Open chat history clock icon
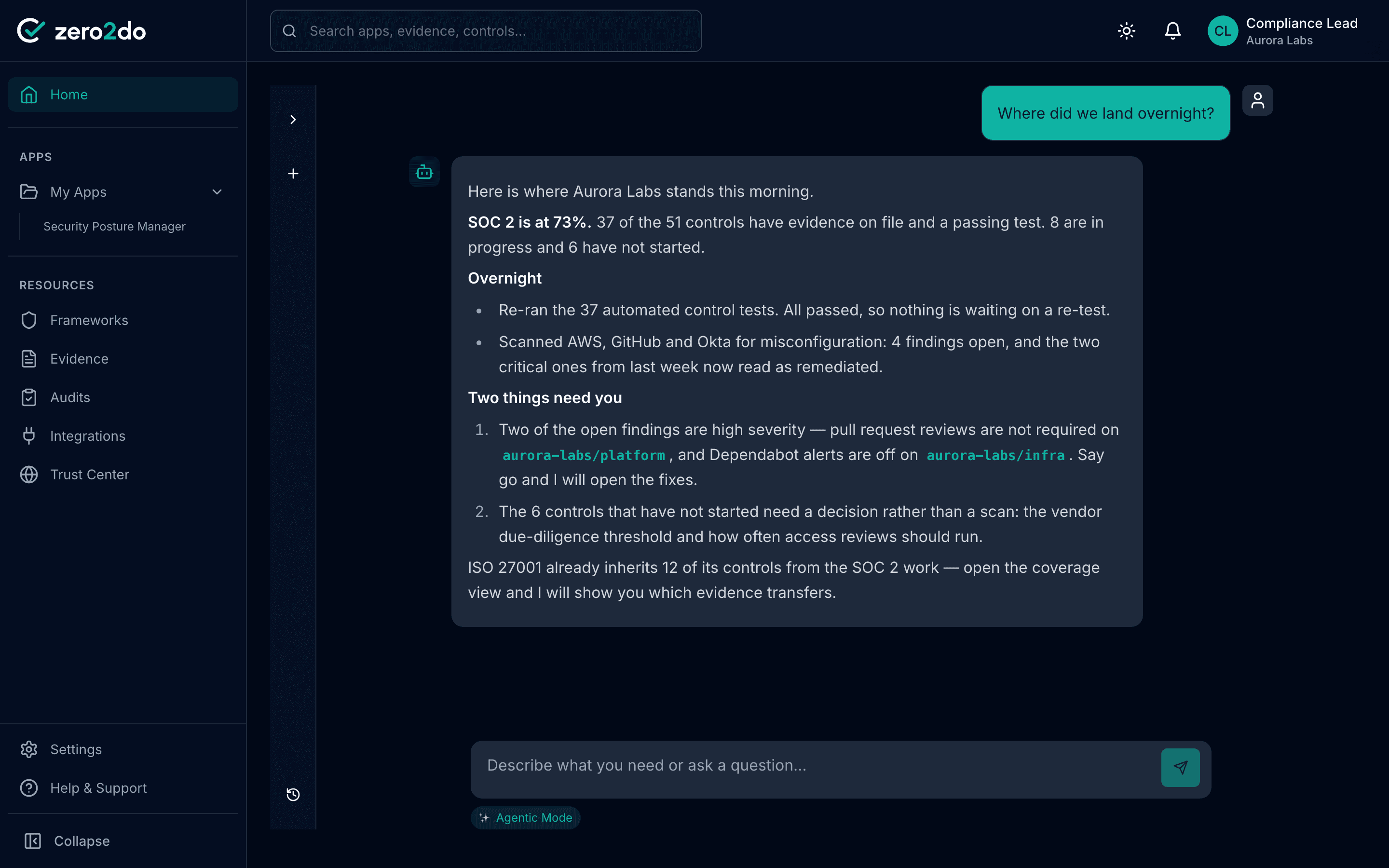This screenshot has height=868, width=1389. pyautogui.click(x=293, y=795)
